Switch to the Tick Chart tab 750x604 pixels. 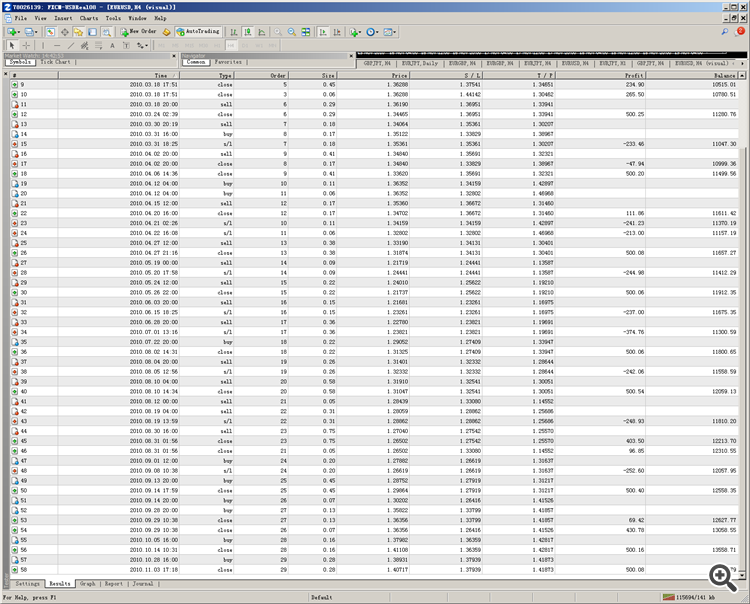coord(55,62)
